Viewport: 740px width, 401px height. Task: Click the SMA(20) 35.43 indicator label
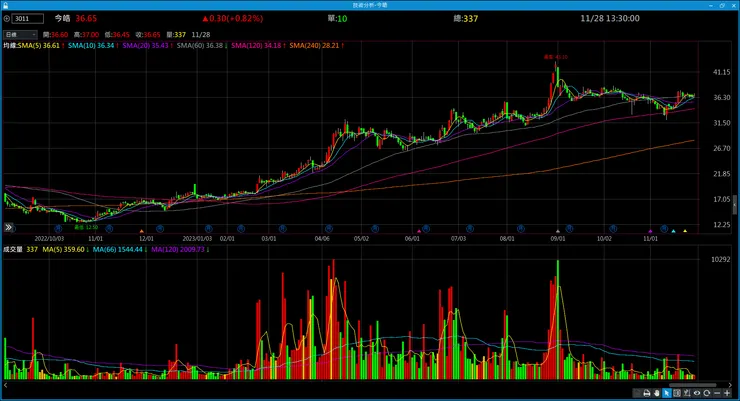tap(145, 46)
